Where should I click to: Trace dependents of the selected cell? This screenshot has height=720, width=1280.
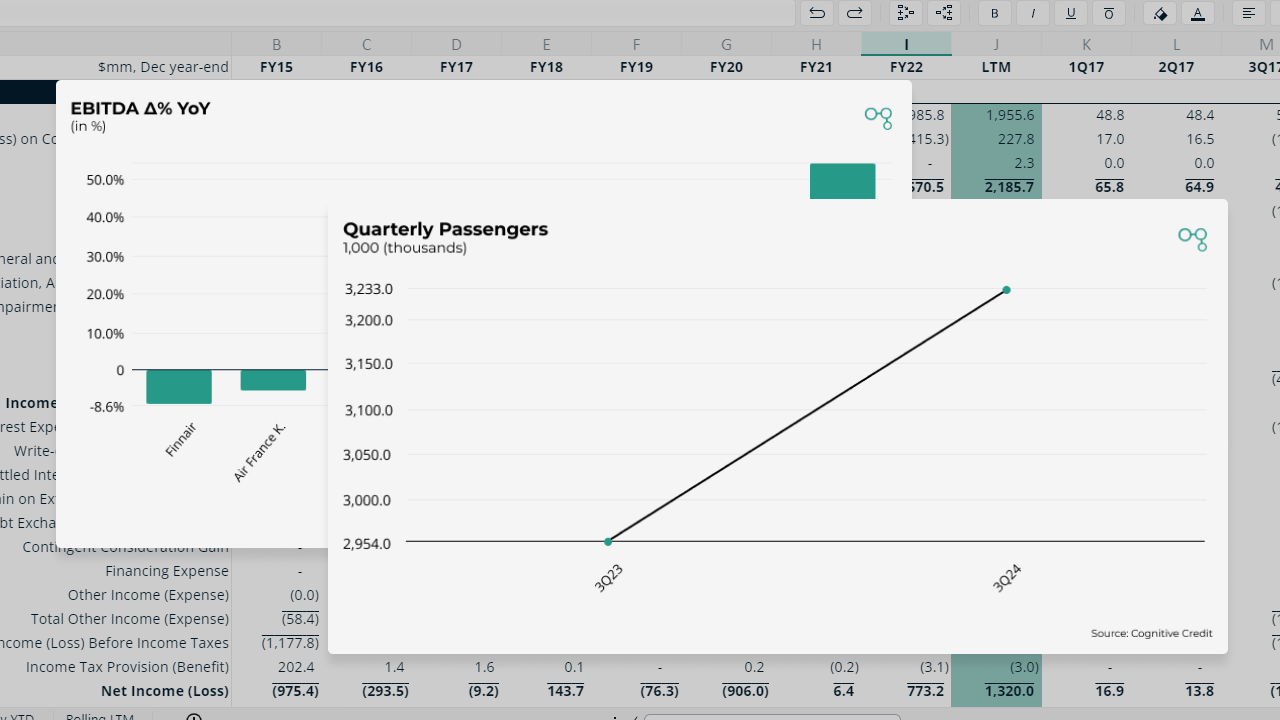944,13
